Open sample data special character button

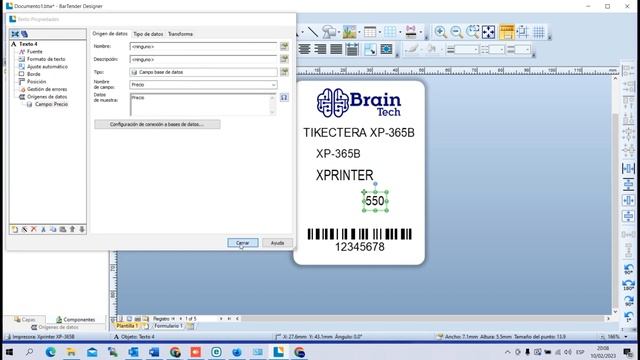[x=284, y=98]
